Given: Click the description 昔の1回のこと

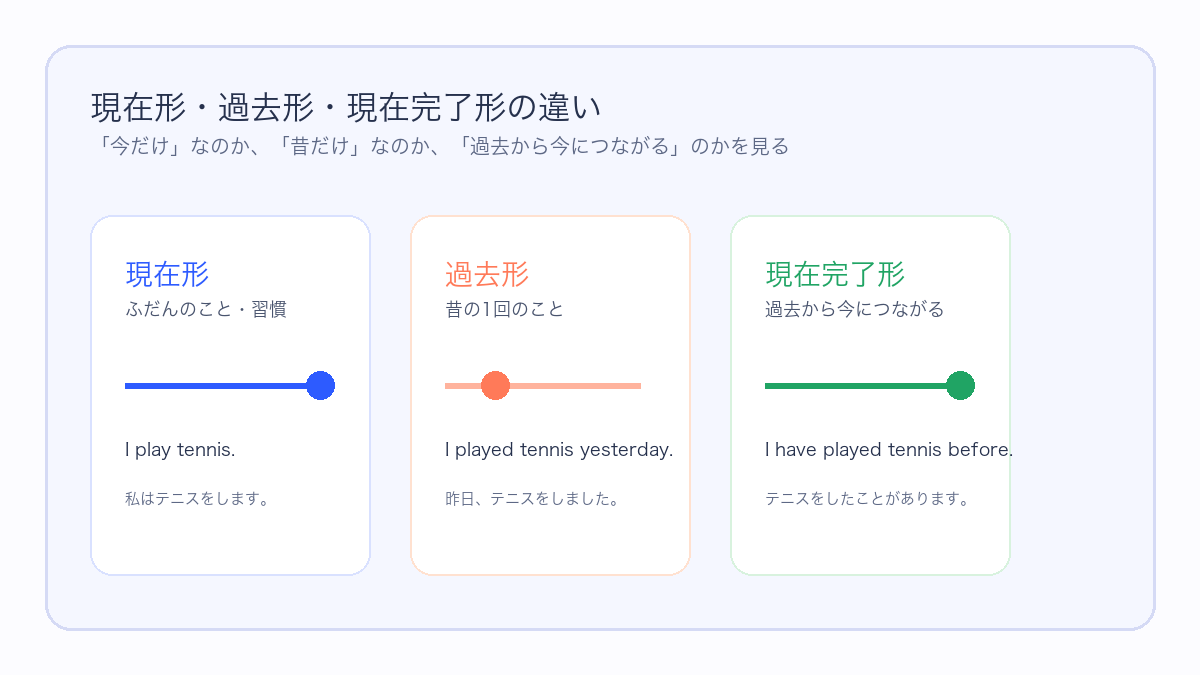Looking at the screenshot, I should tap(505, 309).
